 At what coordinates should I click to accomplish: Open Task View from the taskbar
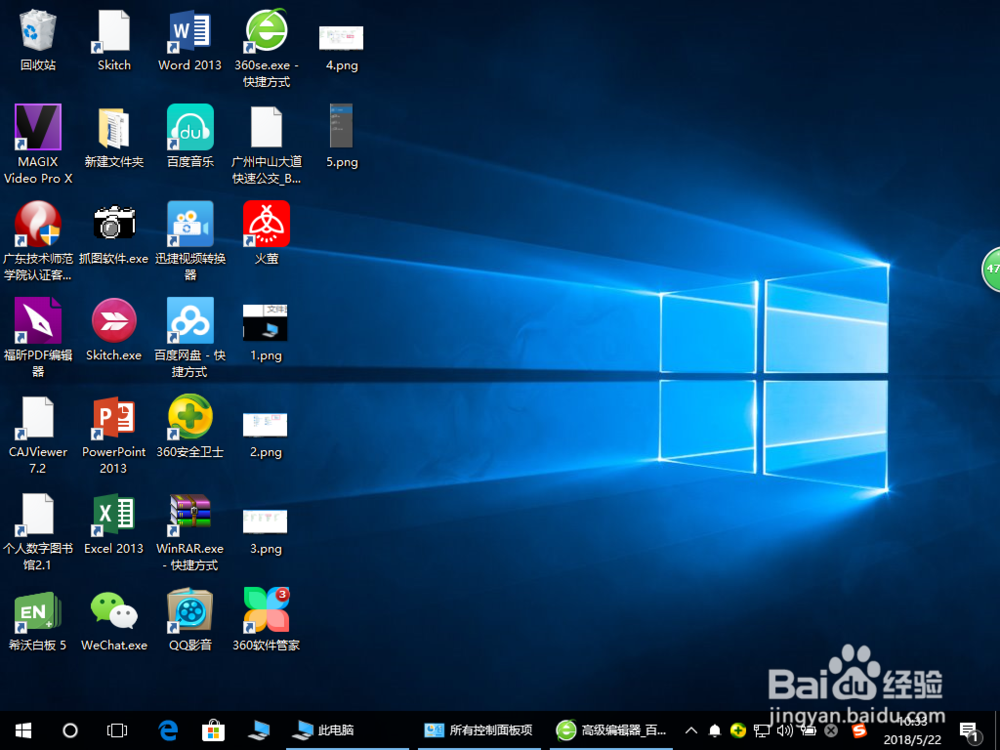117,730
